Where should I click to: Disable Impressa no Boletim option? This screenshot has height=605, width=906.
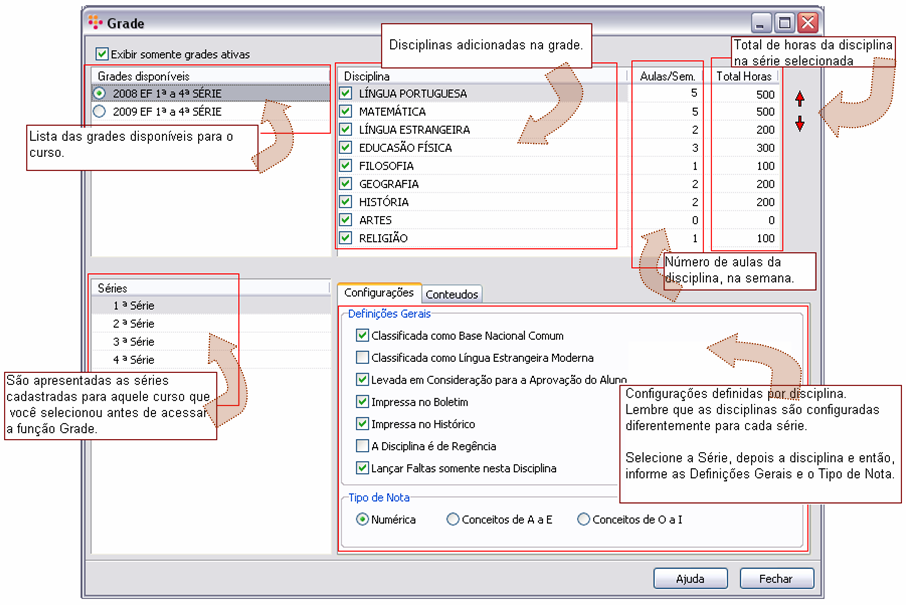click(362, 402)
